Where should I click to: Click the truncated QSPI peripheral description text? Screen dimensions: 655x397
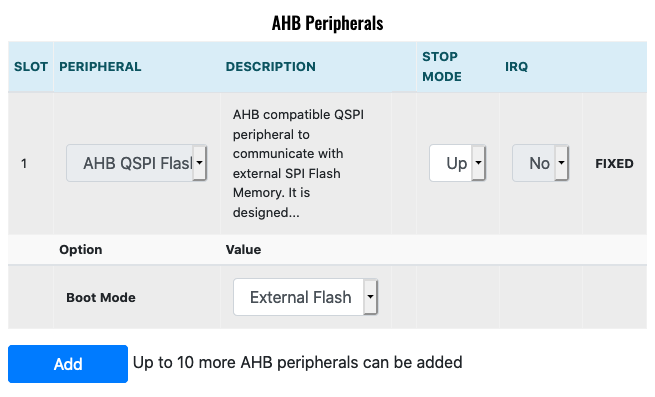[x=298, y=163]
